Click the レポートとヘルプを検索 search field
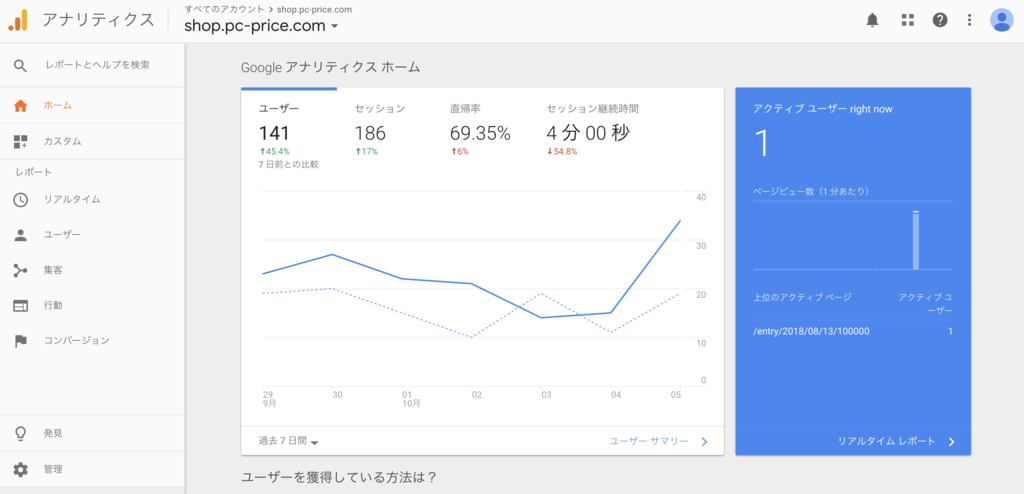Screen dimensions: 1024x494 pyautogui.click(x=97, y=65)
